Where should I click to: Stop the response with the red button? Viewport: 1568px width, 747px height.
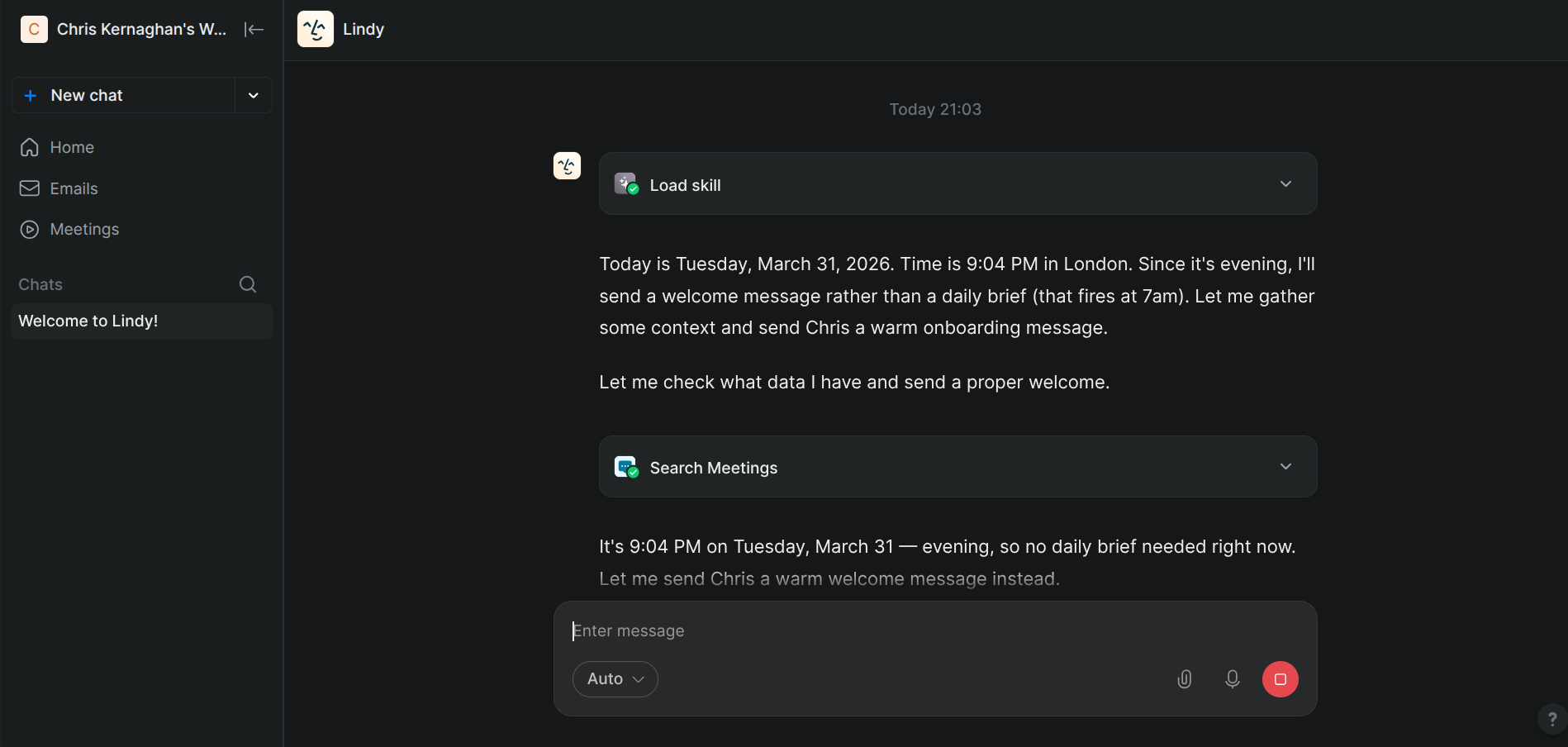[x=1280, y=679]
